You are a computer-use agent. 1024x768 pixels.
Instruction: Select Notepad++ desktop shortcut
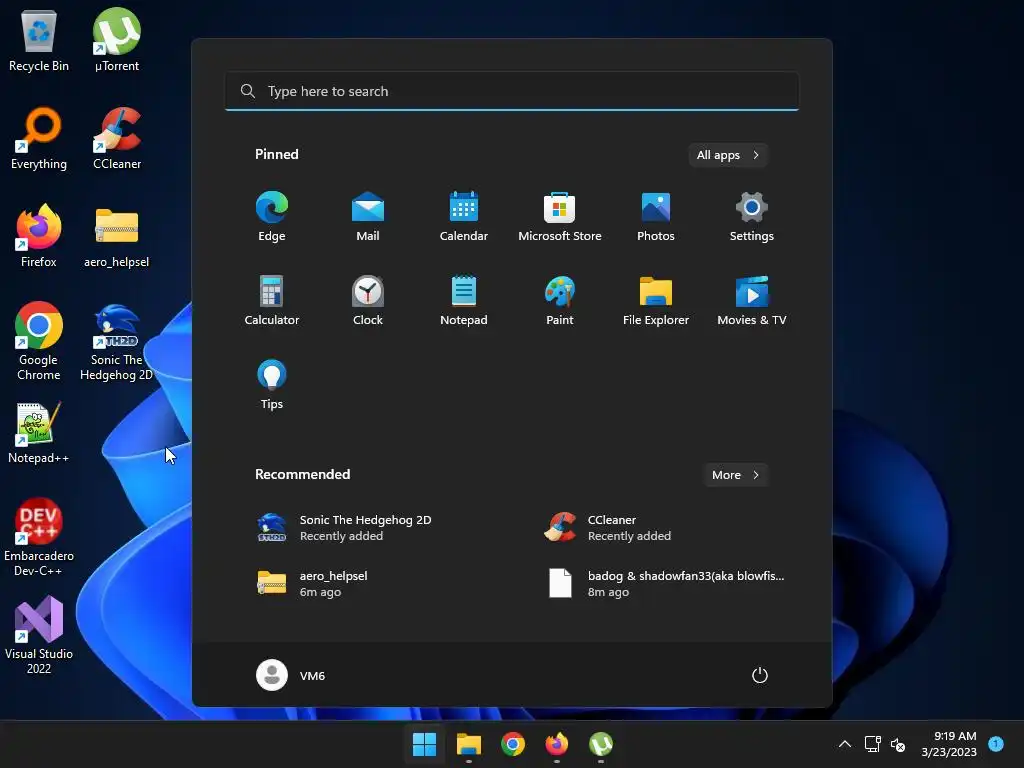(x=39, y=433)
